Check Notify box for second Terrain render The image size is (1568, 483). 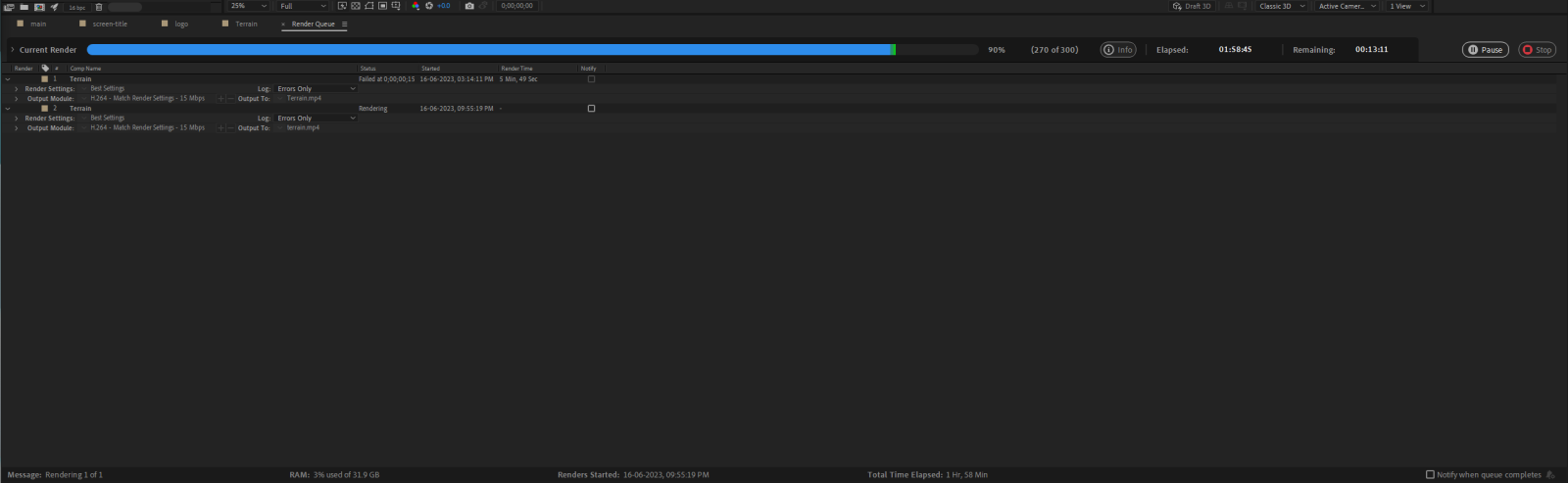point(591,109)
